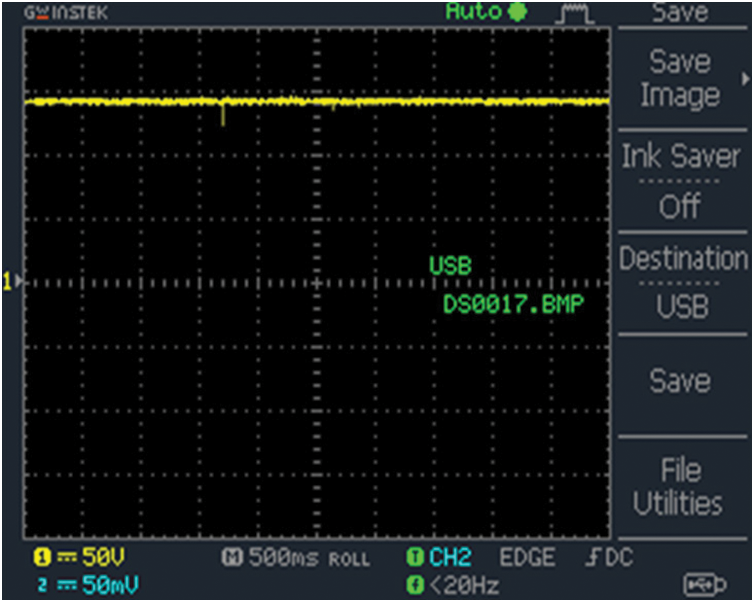The height and width of the screenshot is (603, 755).
Task: Open File Utilities
Action: 679,486
